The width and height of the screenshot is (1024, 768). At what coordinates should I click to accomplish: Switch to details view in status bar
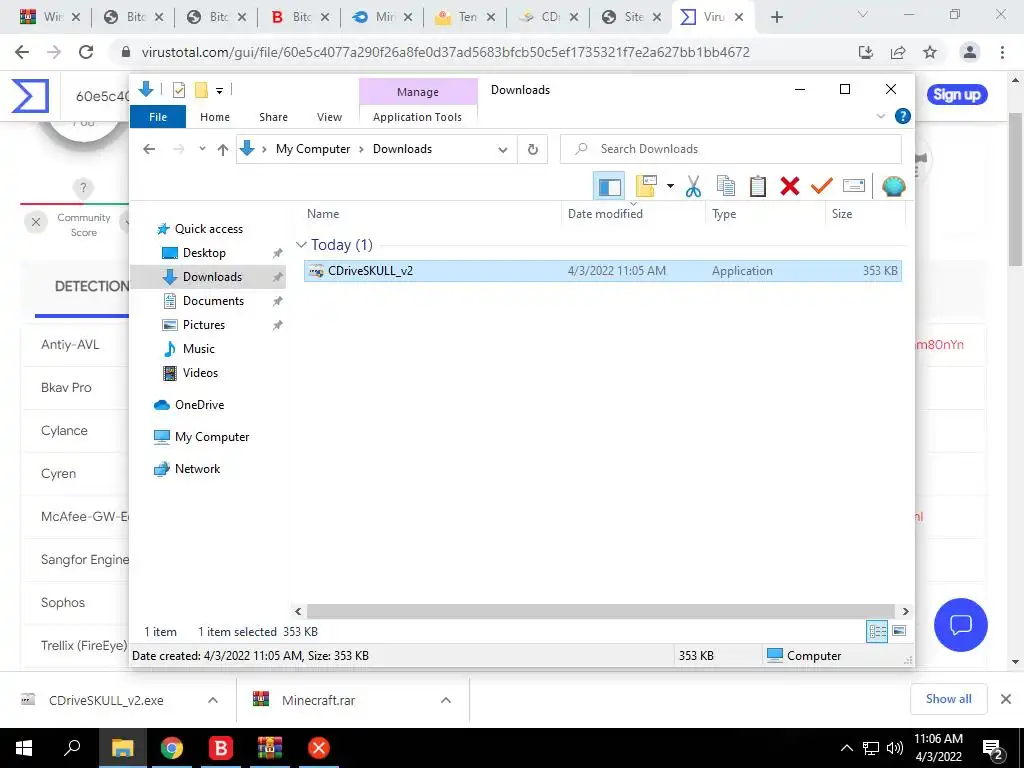877,631
